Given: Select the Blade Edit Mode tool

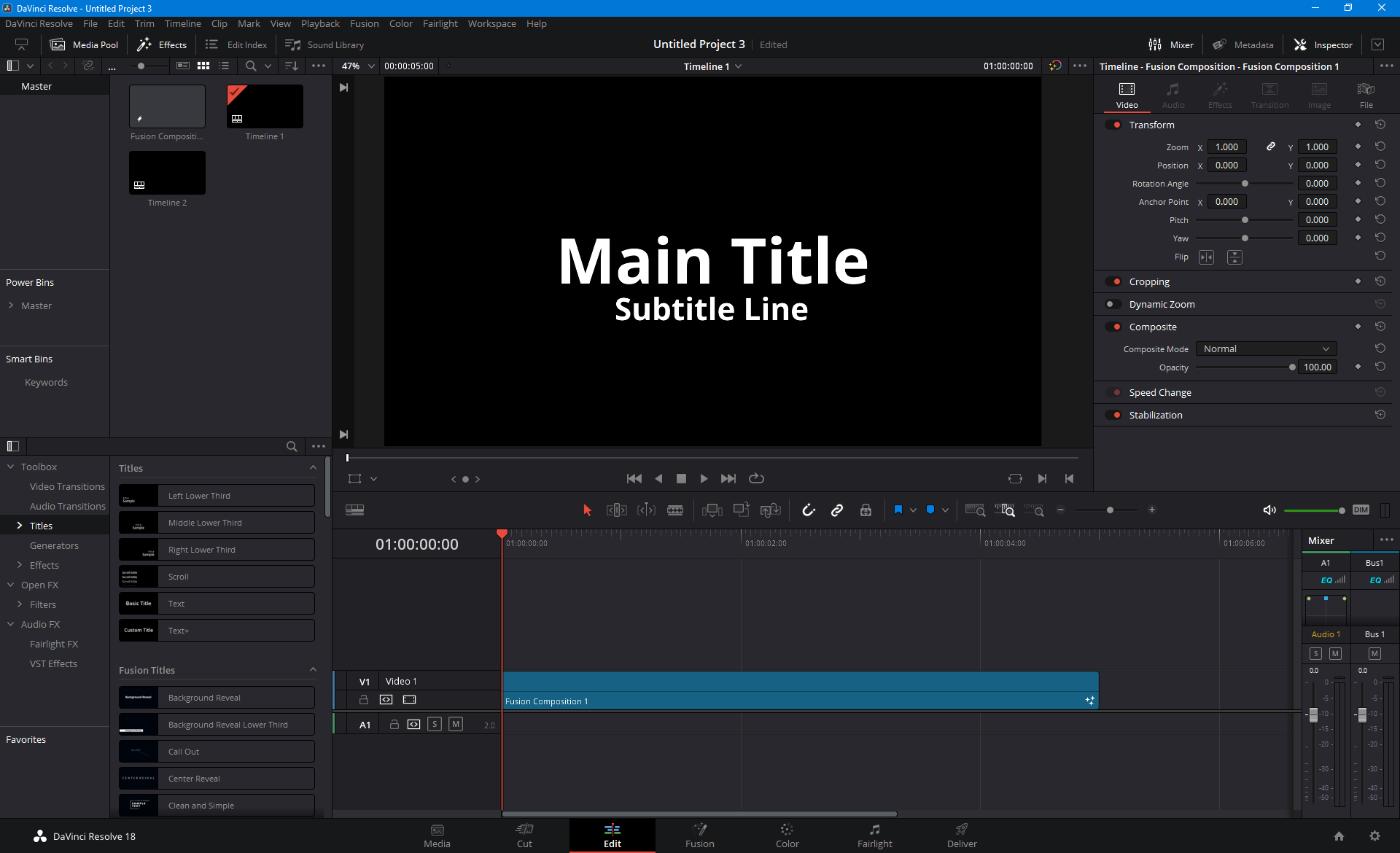Looking at the screenshot, I should [675, 510].
